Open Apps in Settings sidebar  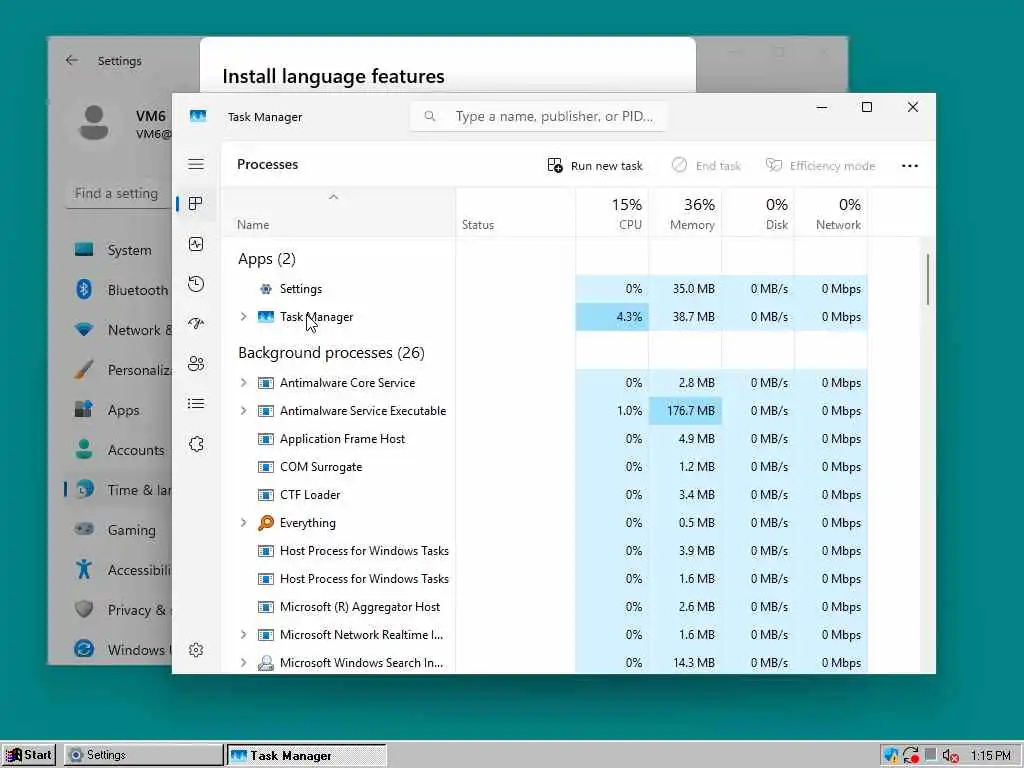point(118,410)
